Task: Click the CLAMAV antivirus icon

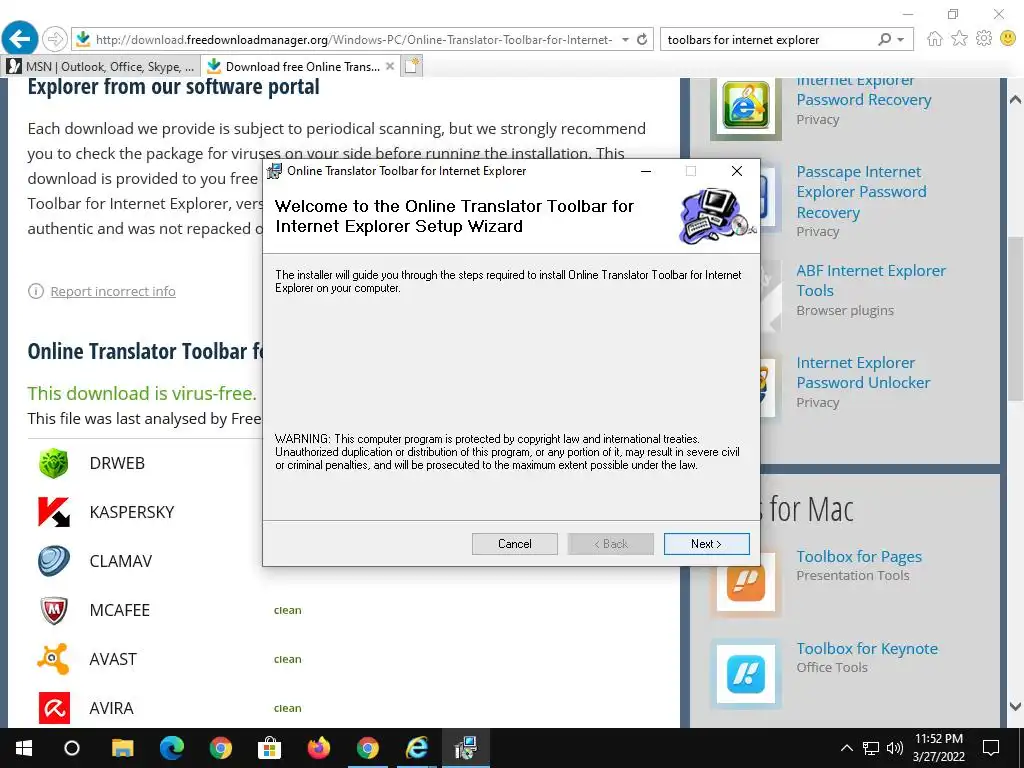Action: [54, 561]
